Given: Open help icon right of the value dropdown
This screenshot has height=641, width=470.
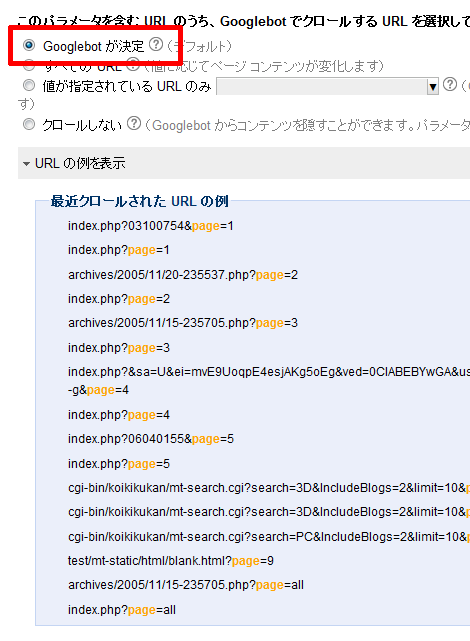Looking at the screenshot, I should click(x=450, y=84).
